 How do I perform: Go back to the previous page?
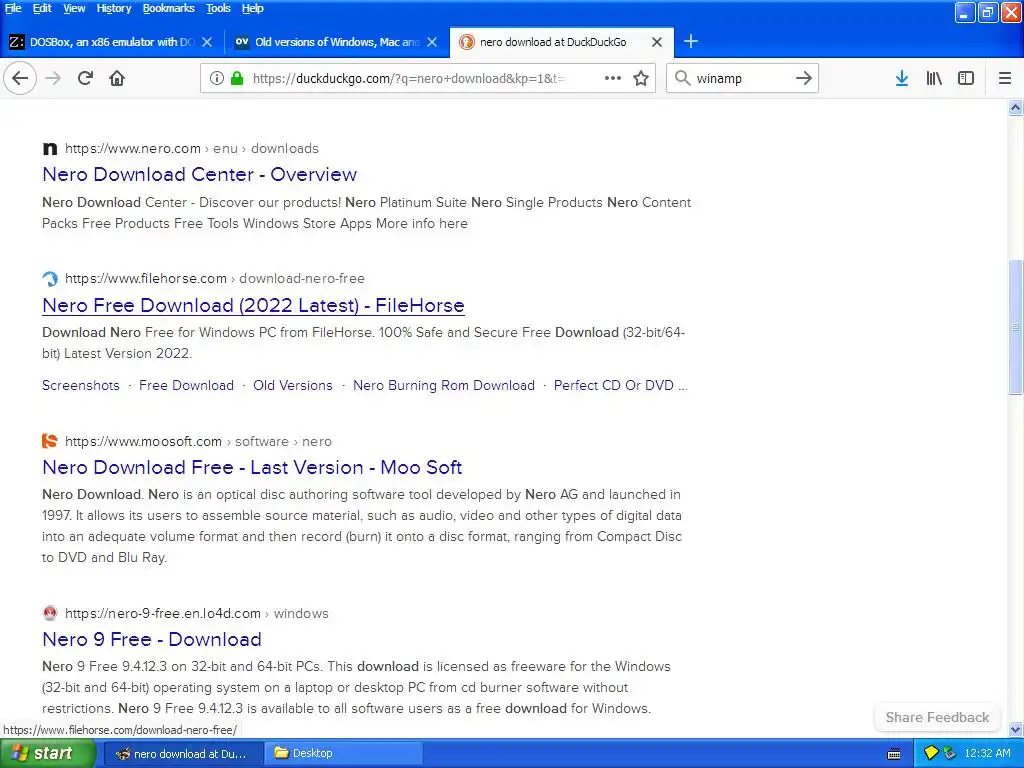20,78
